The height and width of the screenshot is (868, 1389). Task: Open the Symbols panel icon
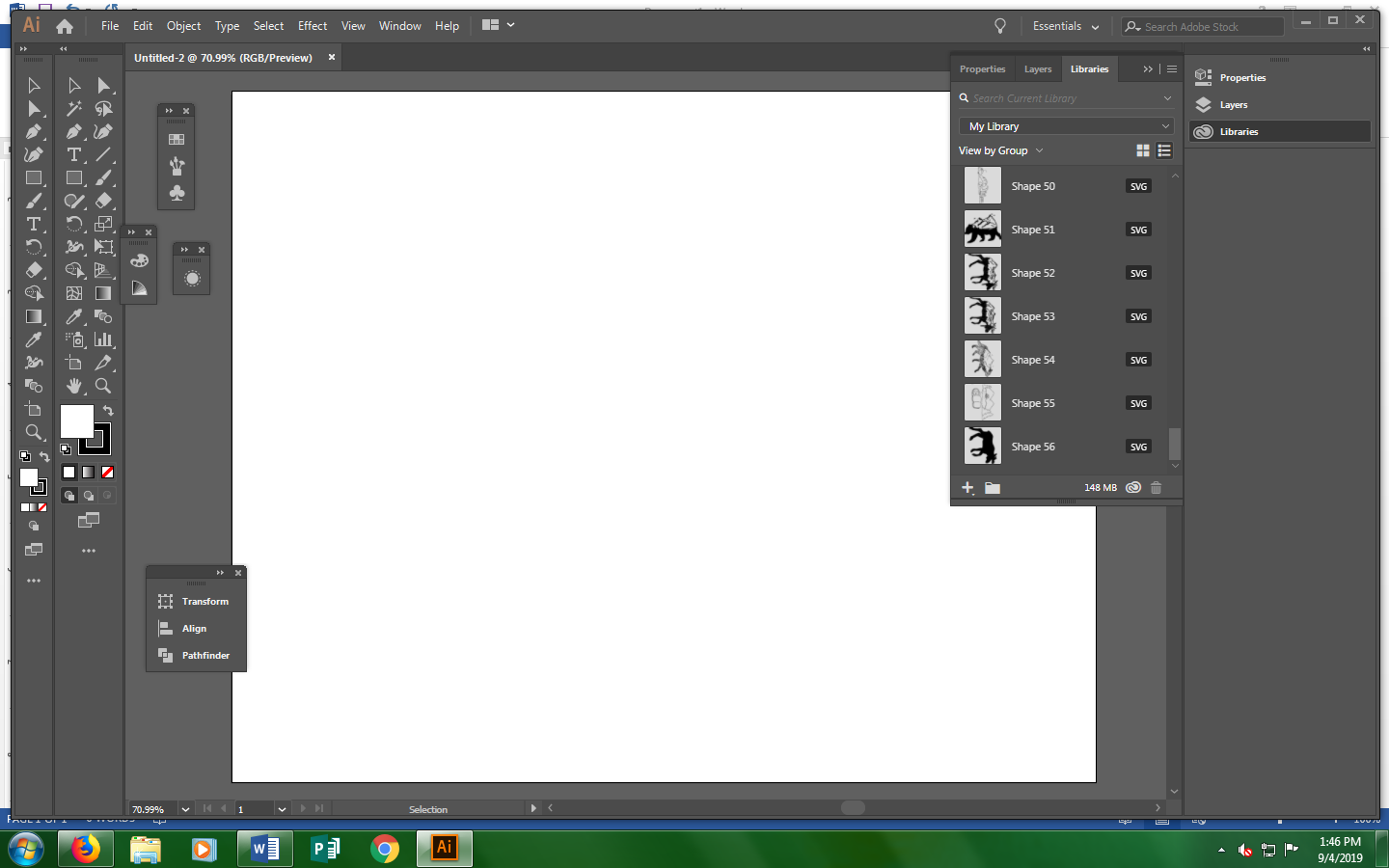pos(177,193)
